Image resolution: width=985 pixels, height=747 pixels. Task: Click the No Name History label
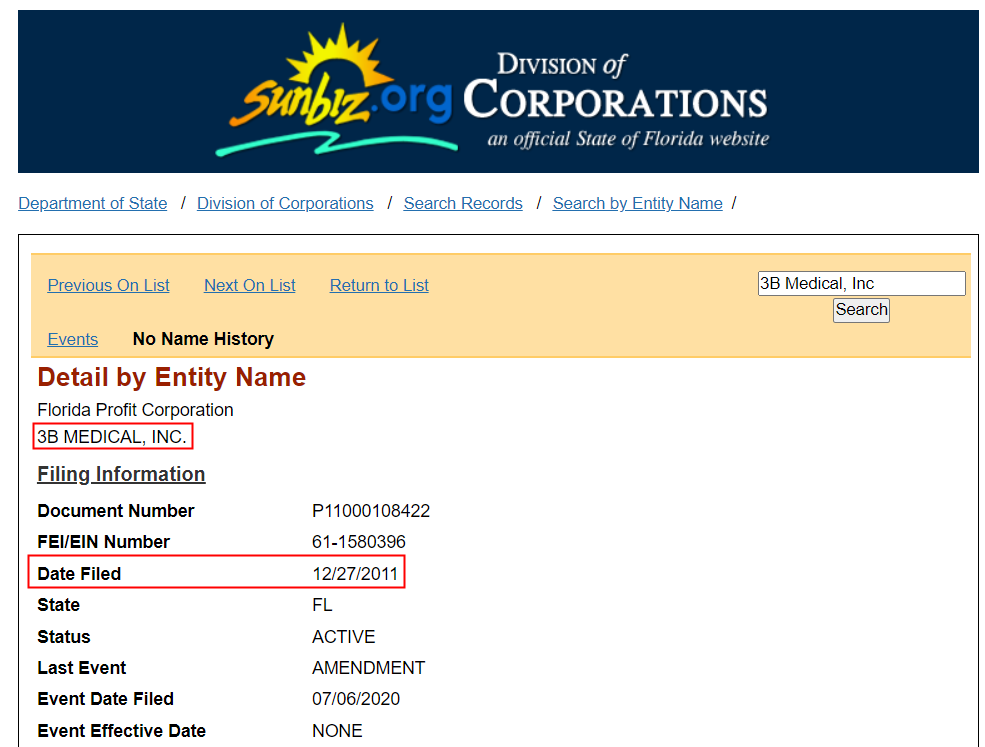(x=204, y=339)
